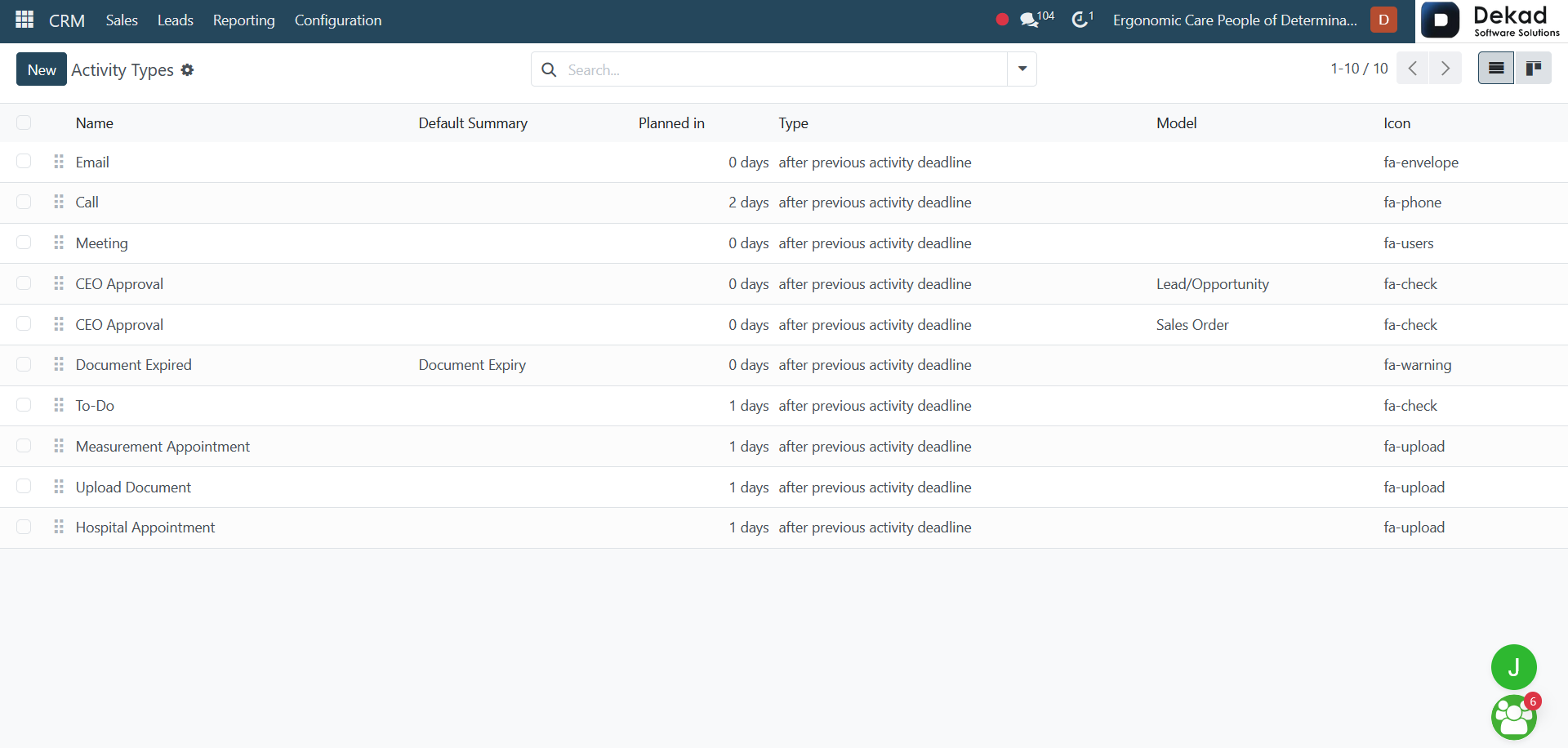The height and width of the screenshot is (748, 1568).
Task: Check the Call row checkbox
Action: pyautogui.click(x=24, y=202)
